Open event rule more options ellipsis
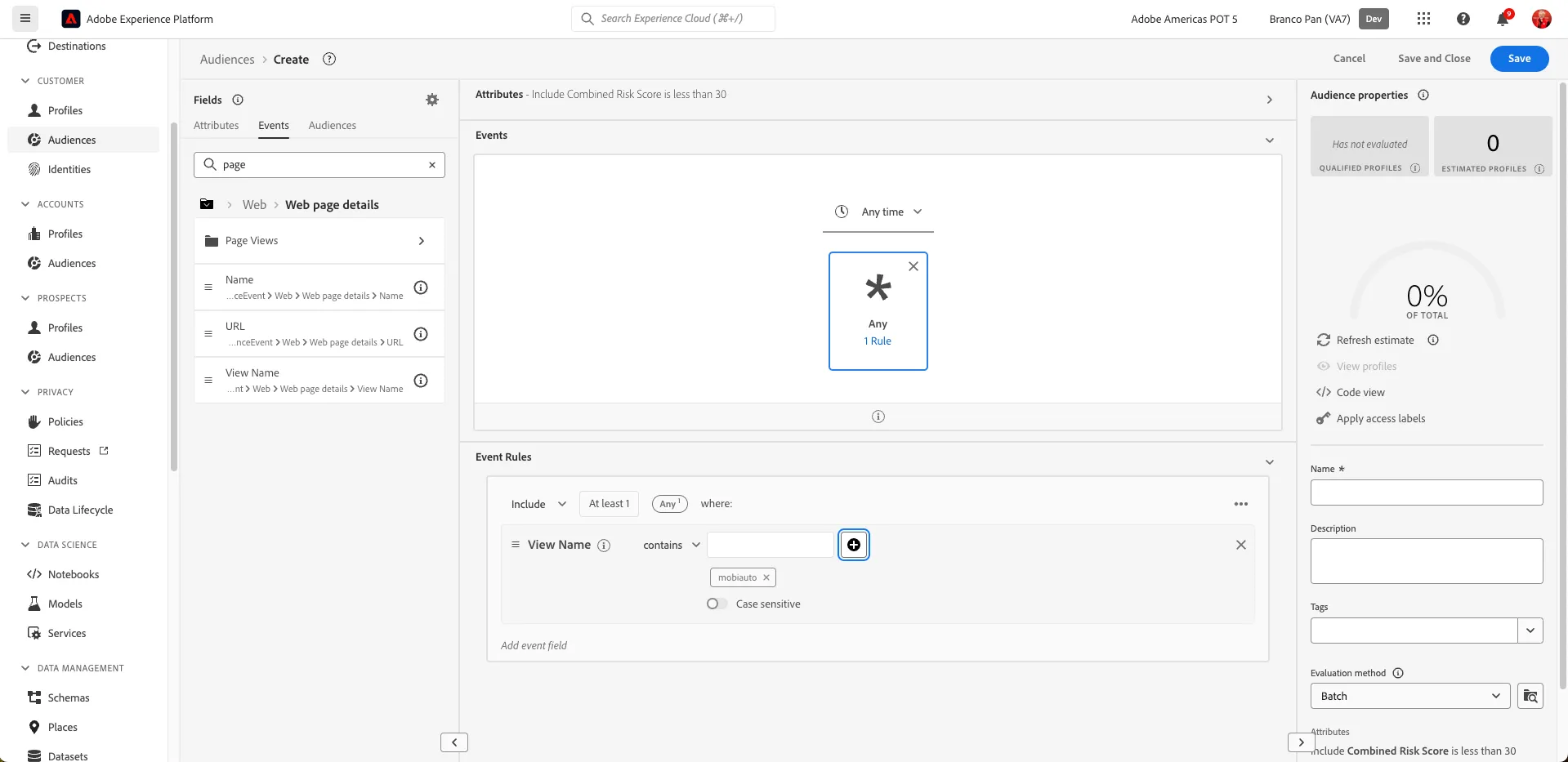This screenshot has width=1568, height=762. pyautogui.click(x=1241, y=504)
